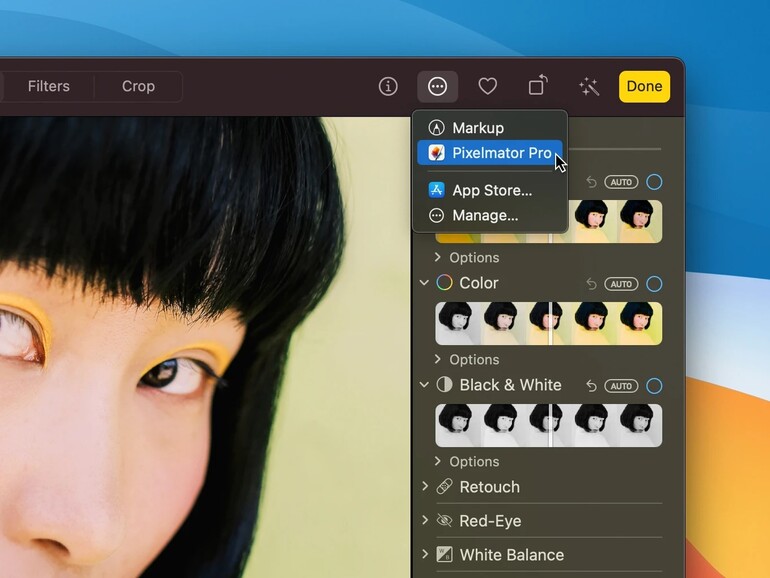Expand the Red-Eye section
This screenshot has width=770, height=578.
[x=425, y=520]
